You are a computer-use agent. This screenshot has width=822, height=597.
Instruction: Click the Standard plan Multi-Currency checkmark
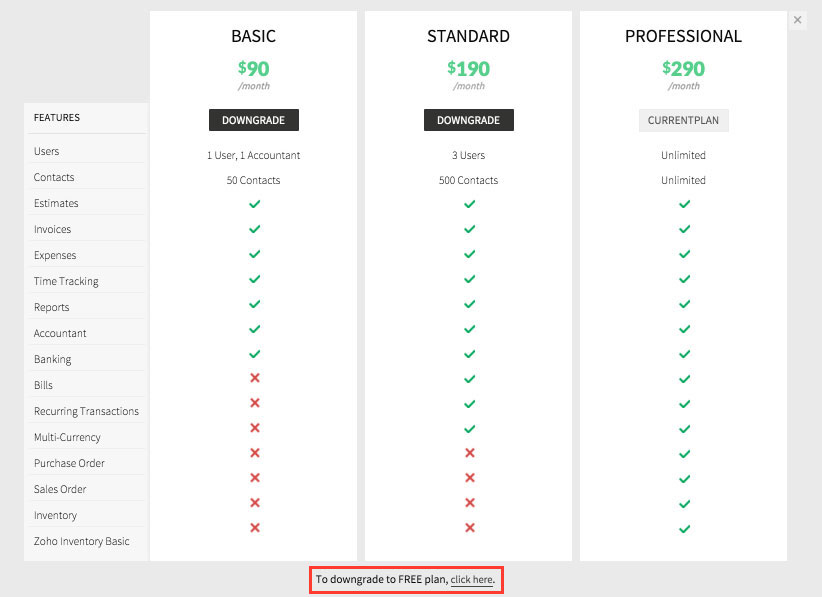[x=470, y=429]
